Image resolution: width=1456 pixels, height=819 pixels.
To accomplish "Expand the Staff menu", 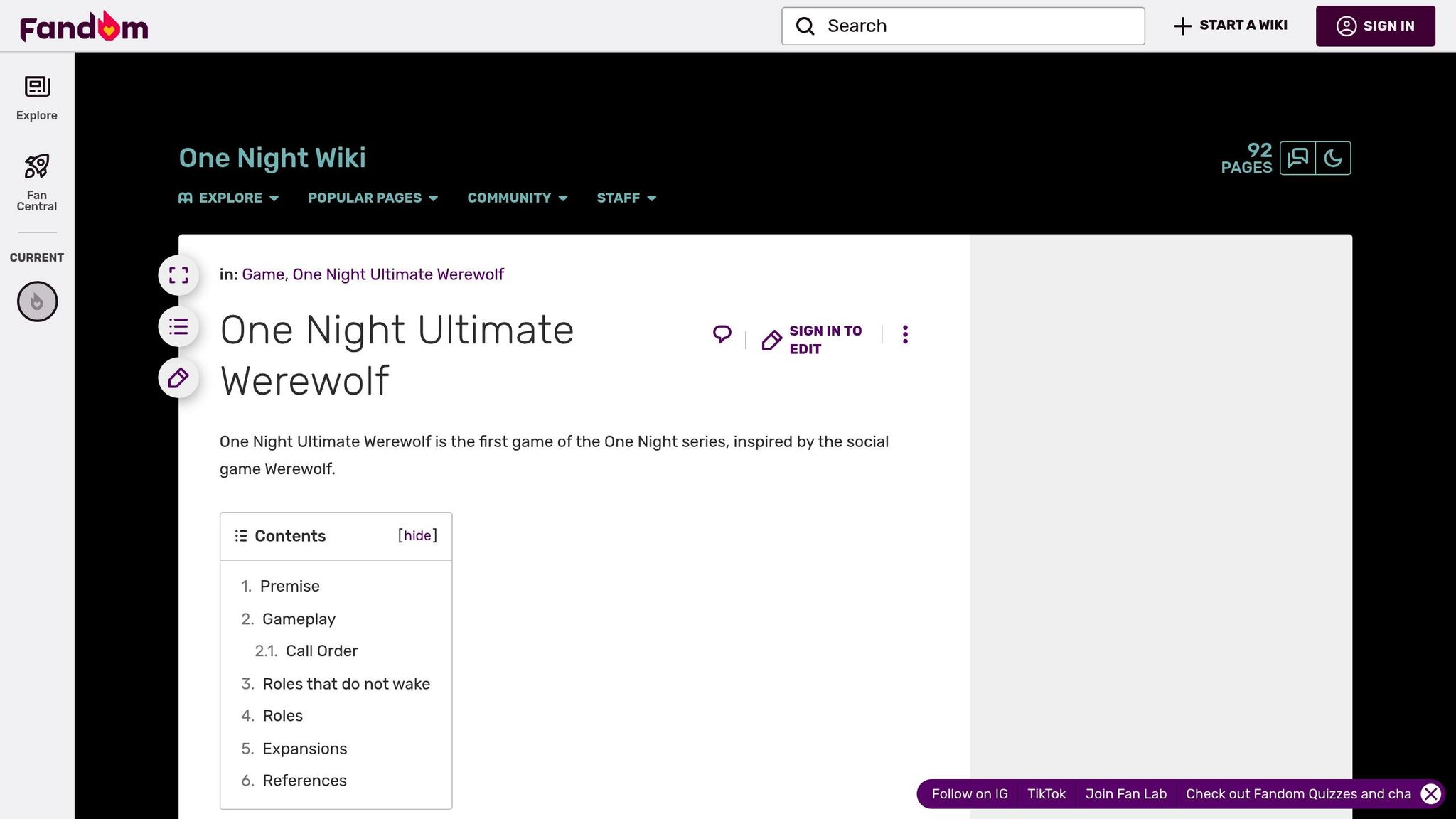I will (626, 198).
